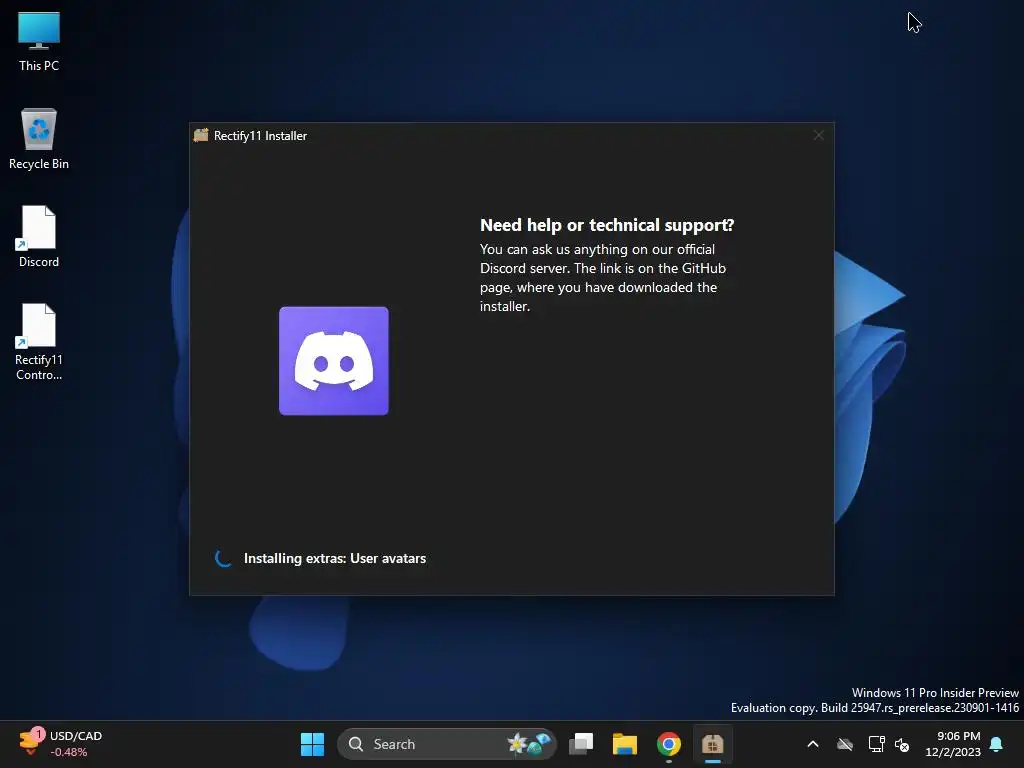This screenshot has height=768, width=1024.
Task: Open the Windows Start menu
Action: coord(312,744)
